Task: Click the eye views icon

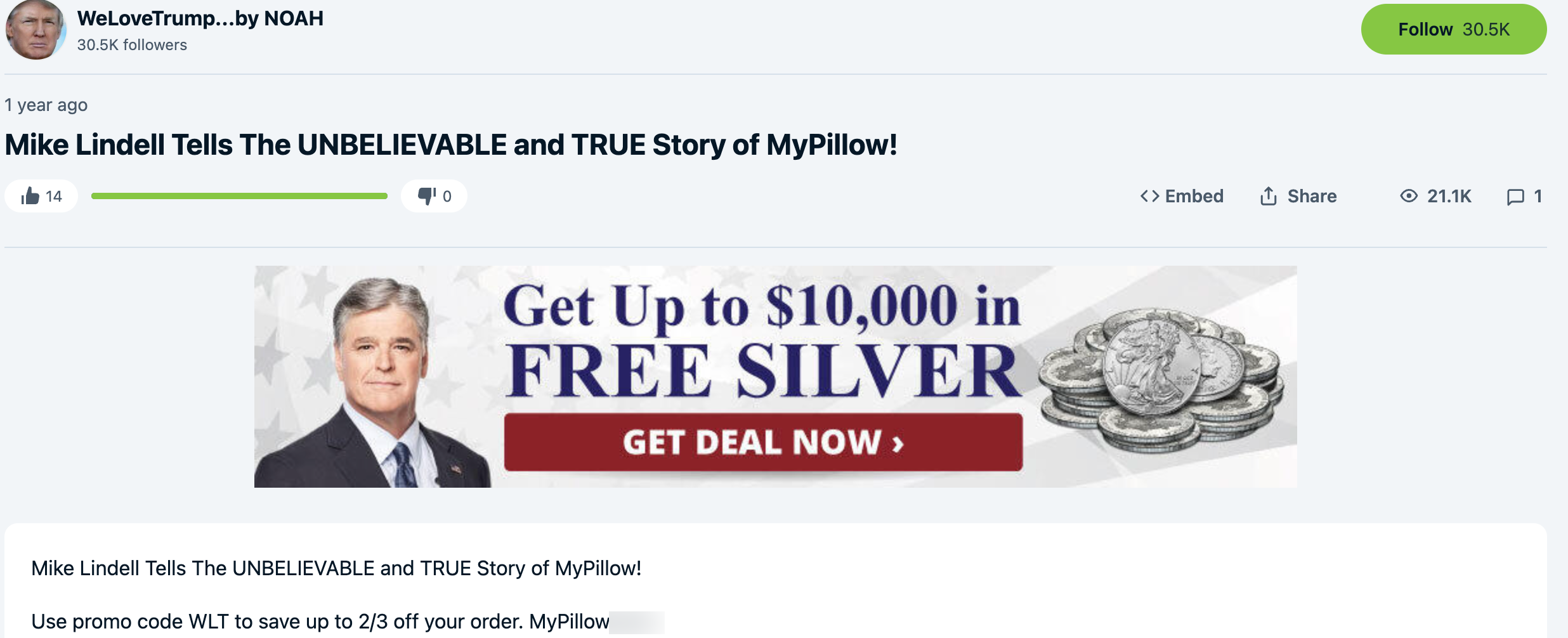Action: click(1408, 196)
